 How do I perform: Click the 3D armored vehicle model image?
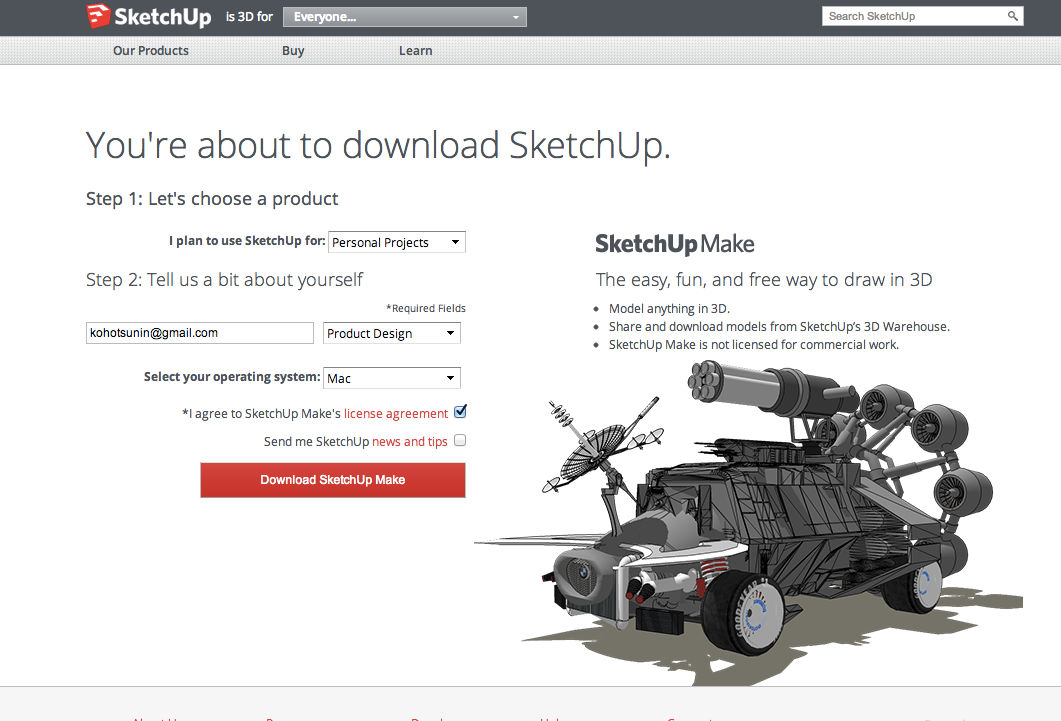[760, 510]
